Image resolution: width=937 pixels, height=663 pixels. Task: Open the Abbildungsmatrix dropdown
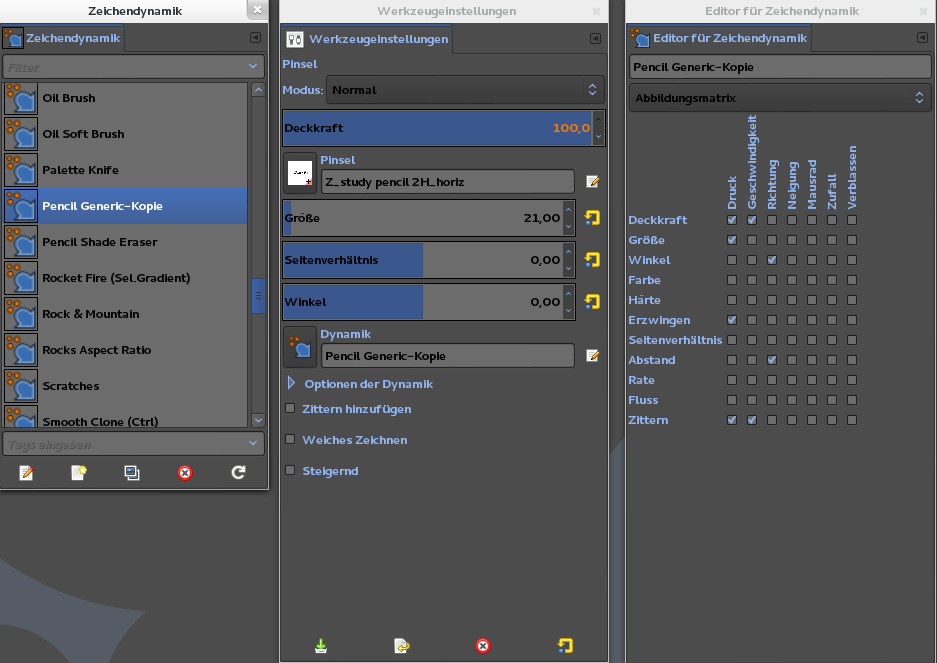pos(780,97)
